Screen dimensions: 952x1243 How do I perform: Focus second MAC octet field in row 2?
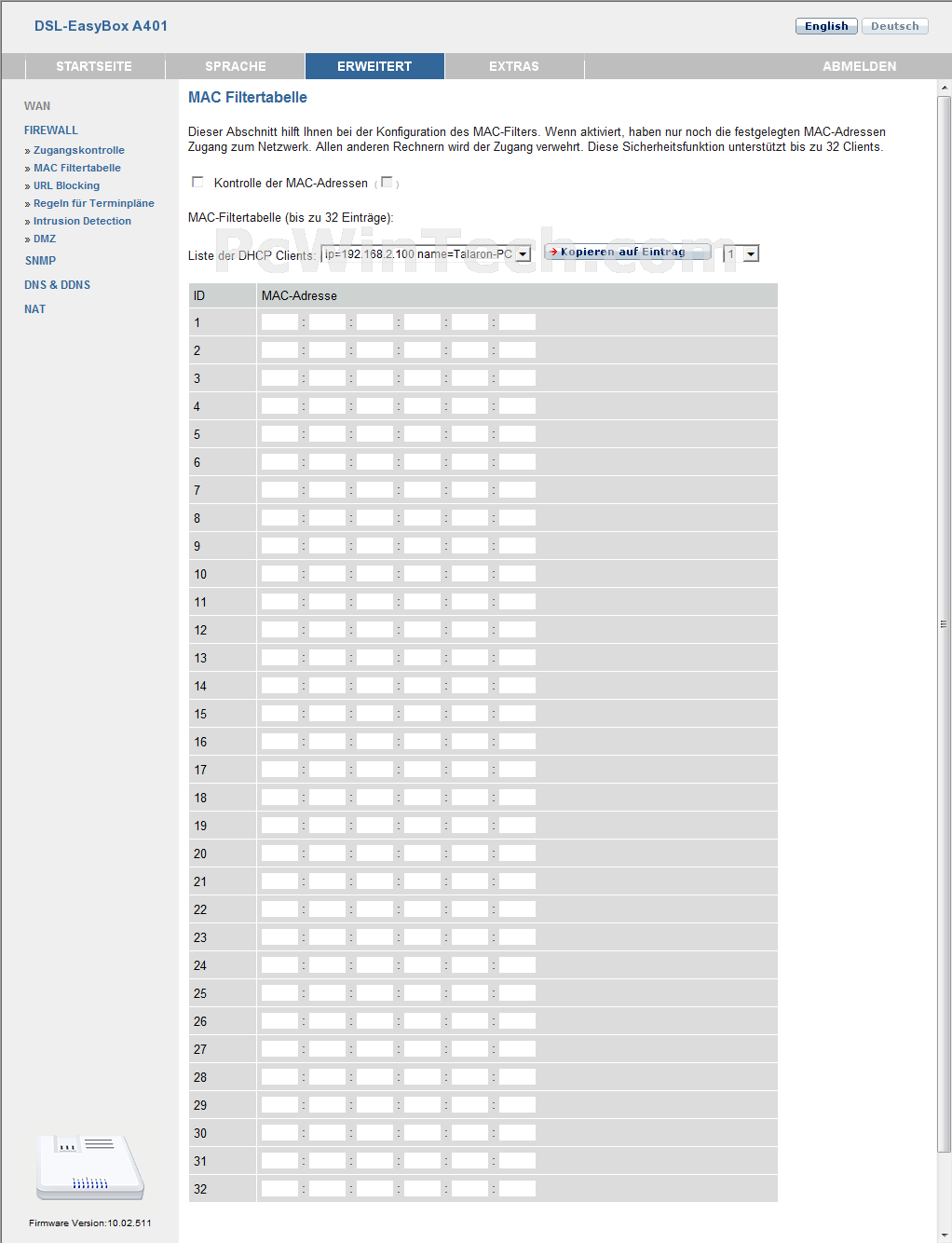pos(327,350)
